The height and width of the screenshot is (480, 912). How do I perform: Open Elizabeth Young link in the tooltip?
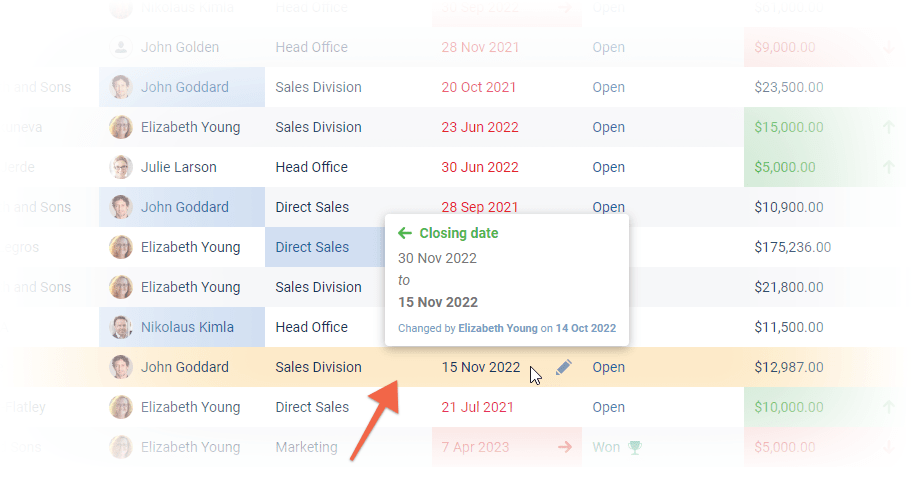click(x=497, y=328)
